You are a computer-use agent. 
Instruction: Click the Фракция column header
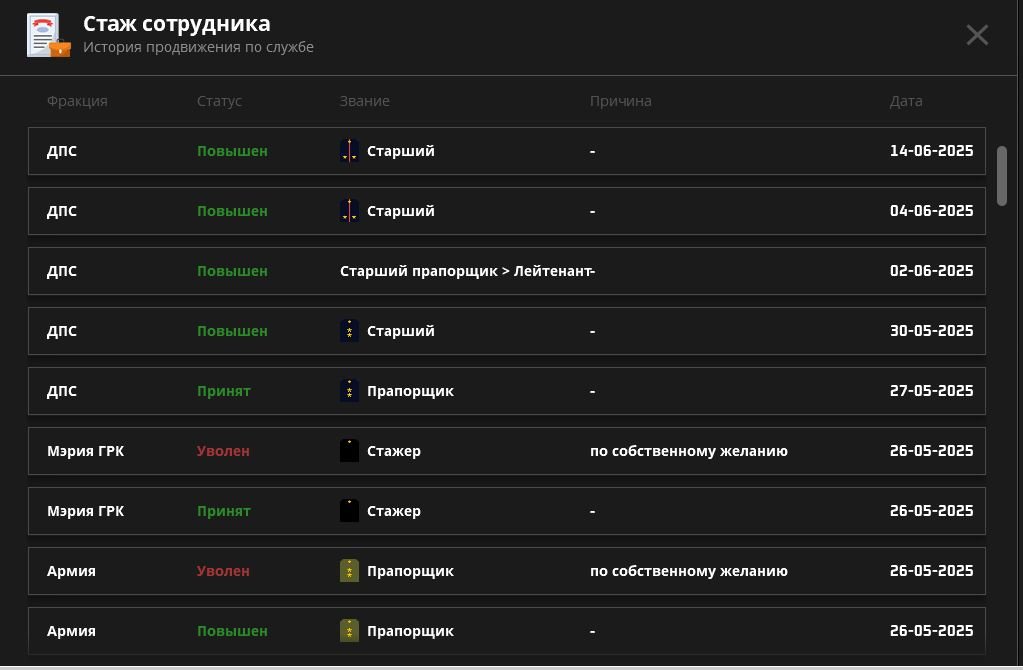[x=77, y=101]
